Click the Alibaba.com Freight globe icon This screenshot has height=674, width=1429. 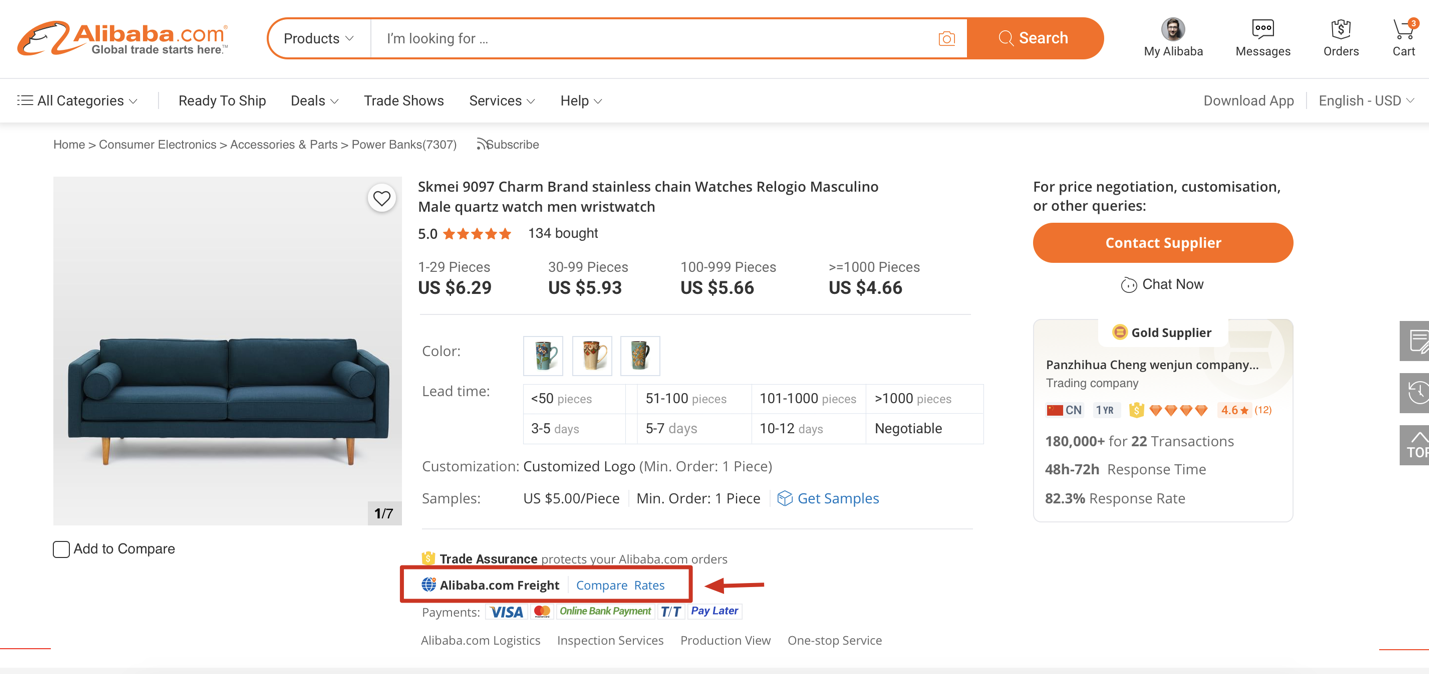tap(428, 585)
